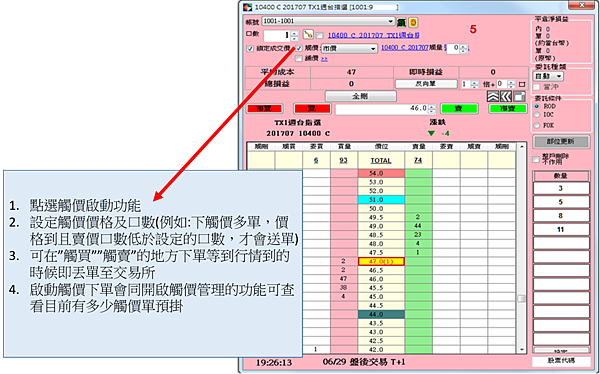Click the green sell button

pos(459,109)
